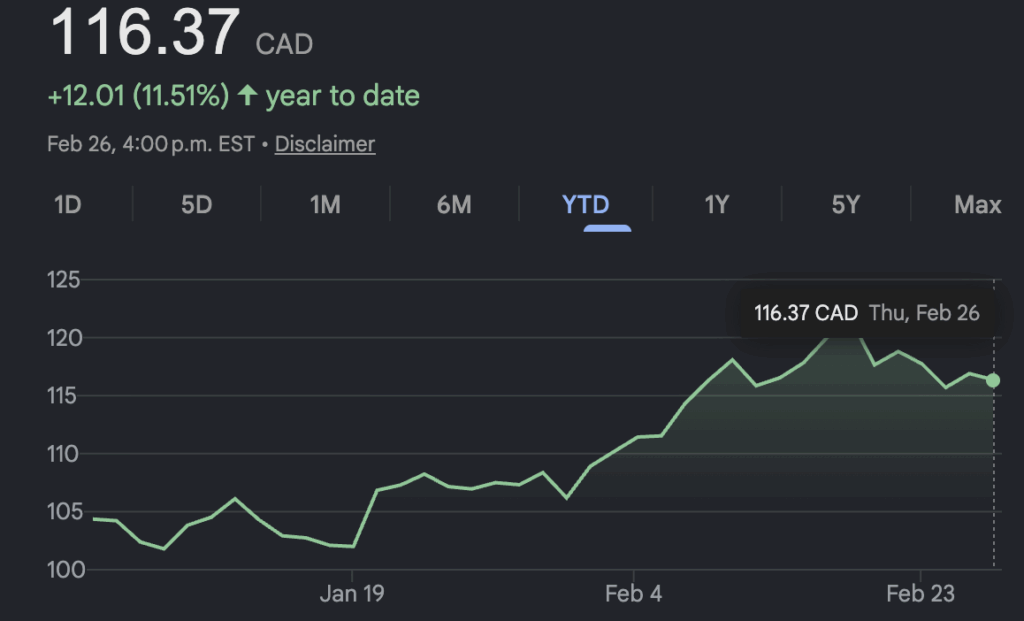Image resolution: width=1024 pixels, height=621 pixels.
Task: Click the Jan 19 axis label
Action: (352, 594)
